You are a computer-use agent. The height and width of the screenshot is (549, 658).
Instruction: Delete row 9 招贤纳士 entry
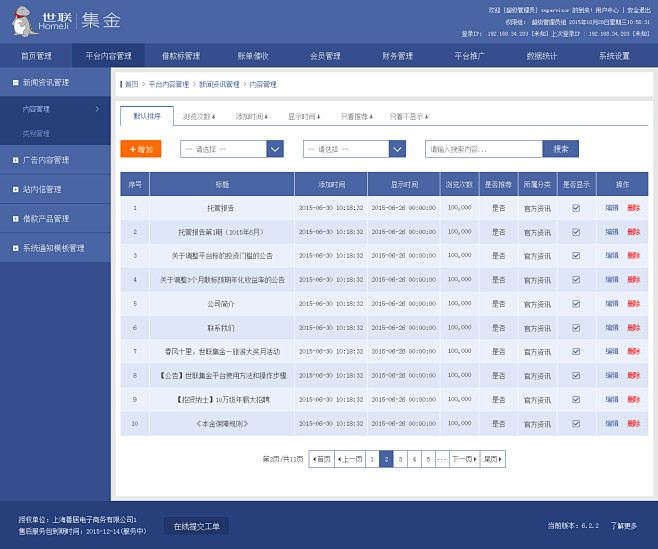pos(633,400)
